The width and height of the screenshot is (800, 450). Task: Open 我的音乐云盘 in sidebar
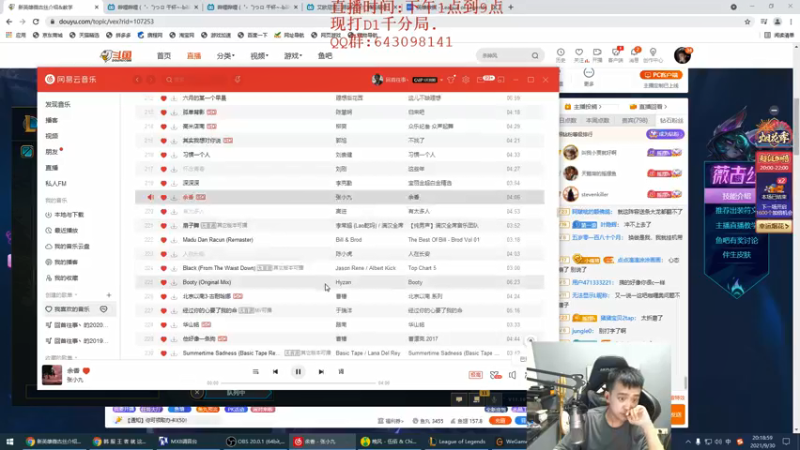click(68, 246)
